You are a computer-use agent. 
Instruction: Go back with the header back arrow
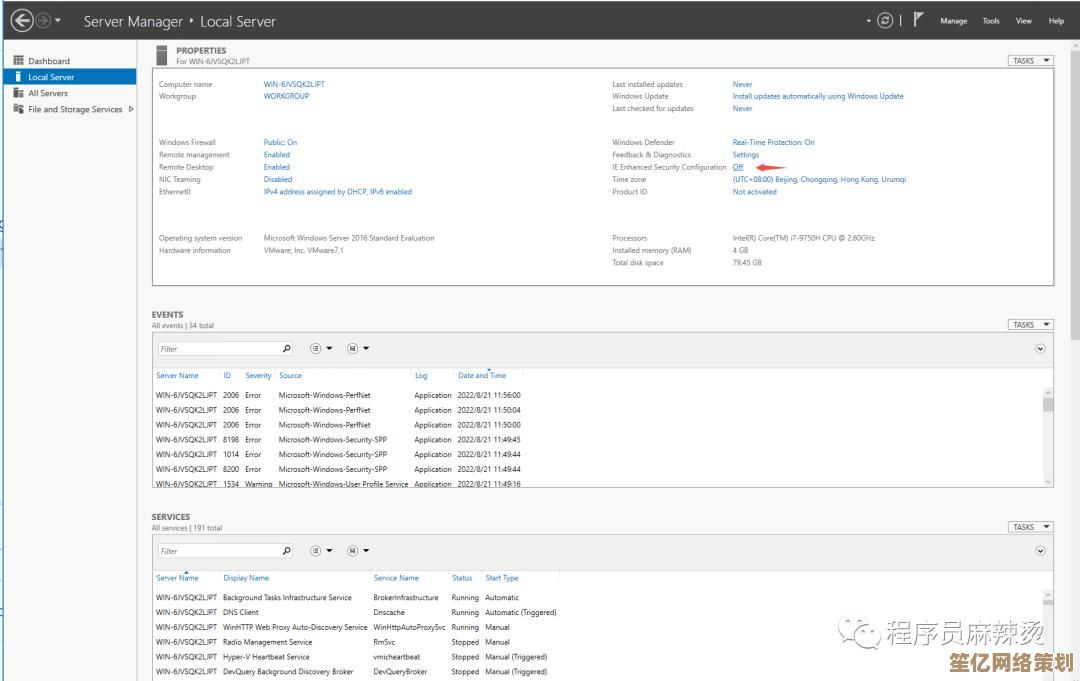[22, 21]
